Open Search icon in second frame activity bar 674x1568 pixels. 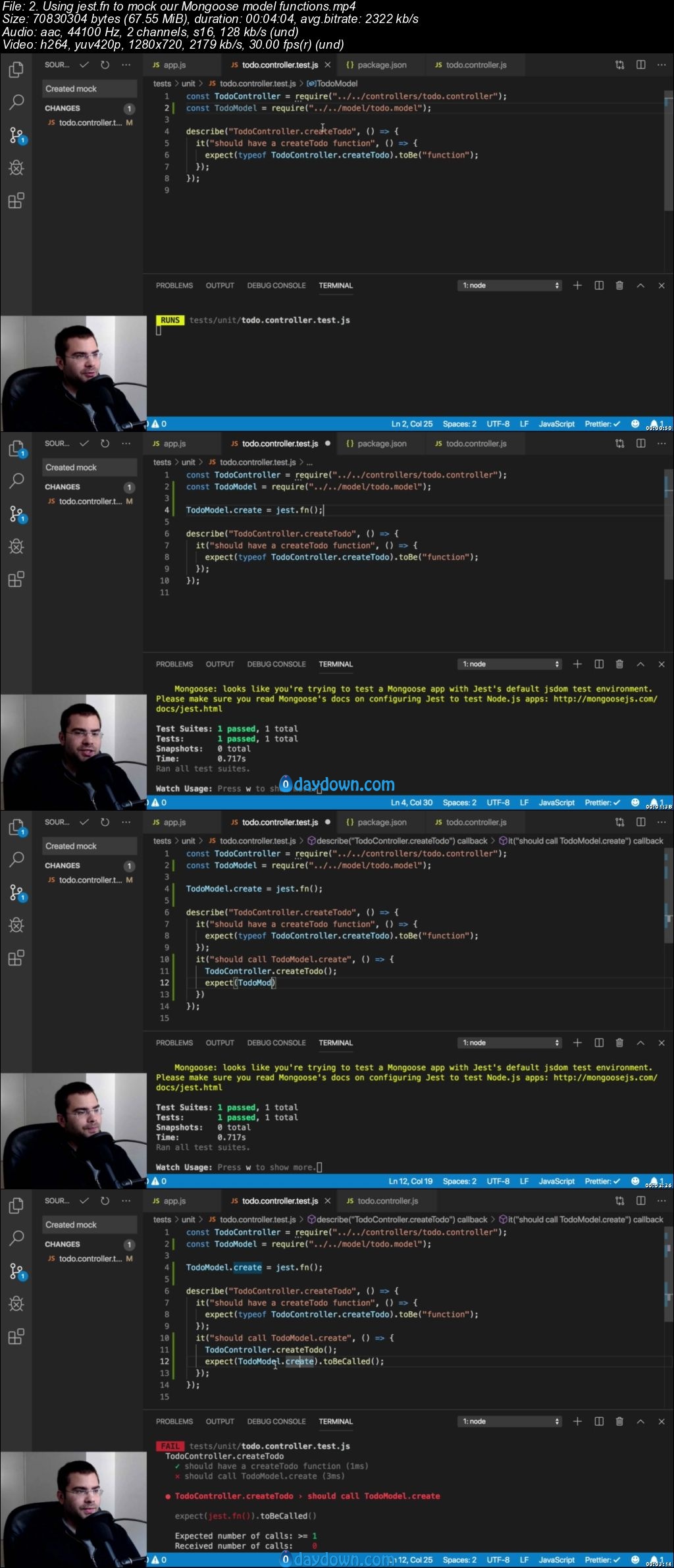16,481
